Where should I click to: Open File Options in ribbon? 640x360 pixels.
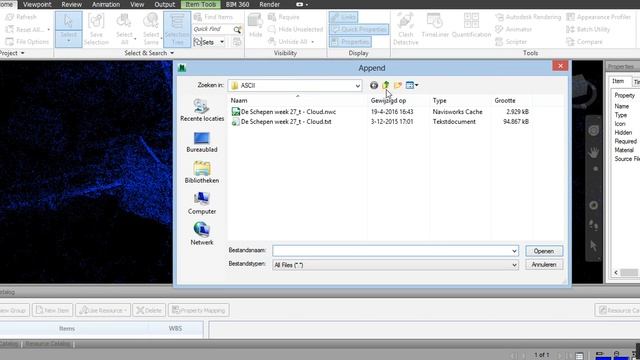[x=27, y=42]
